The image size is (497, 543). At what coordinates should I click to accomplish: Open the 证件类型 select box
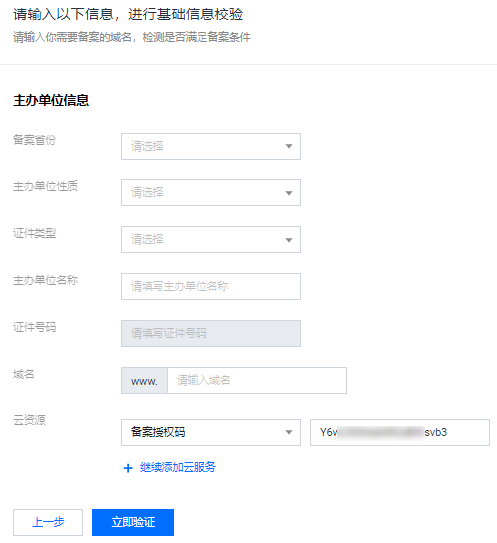(x=211, y=239)
